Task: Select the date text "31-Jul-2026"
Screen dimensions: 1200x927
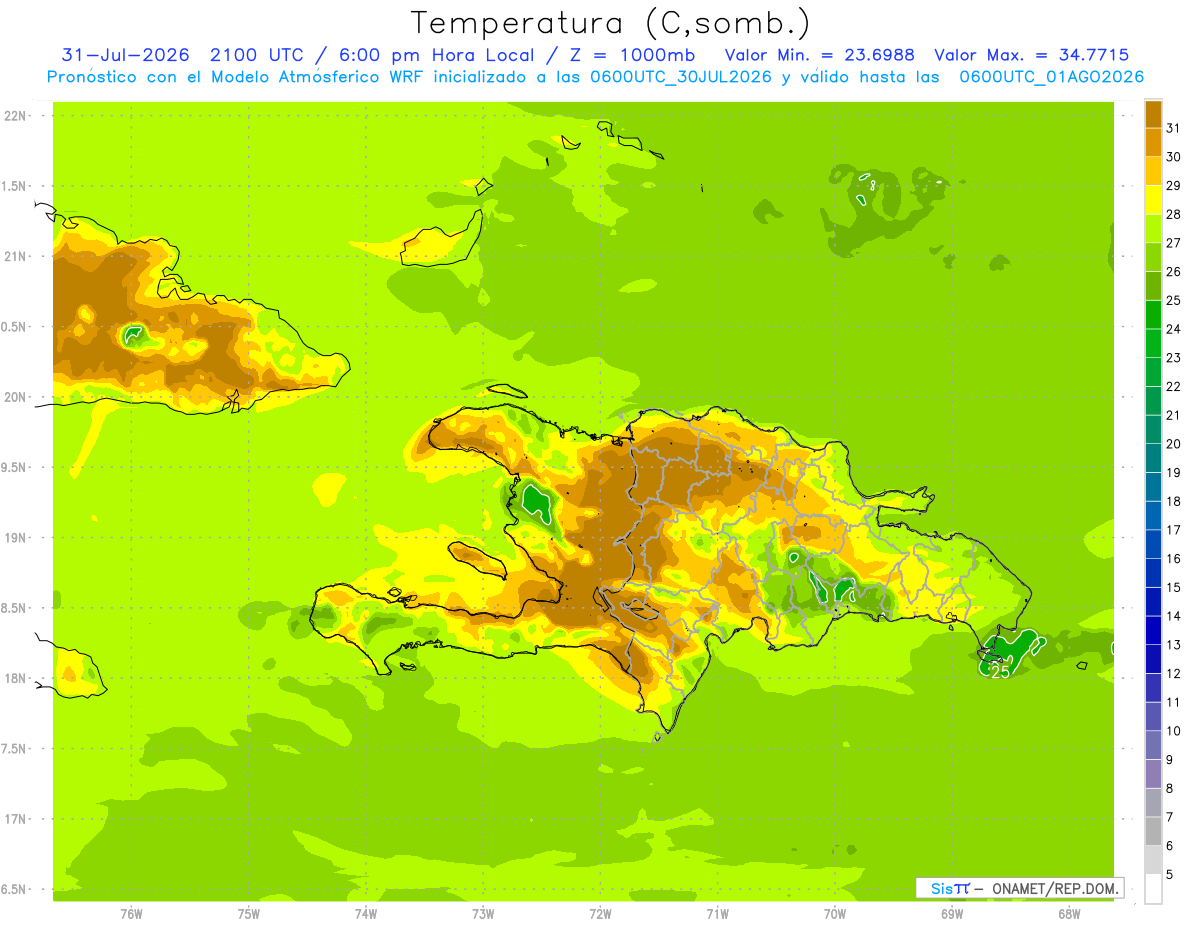Action: click(123, 55)
